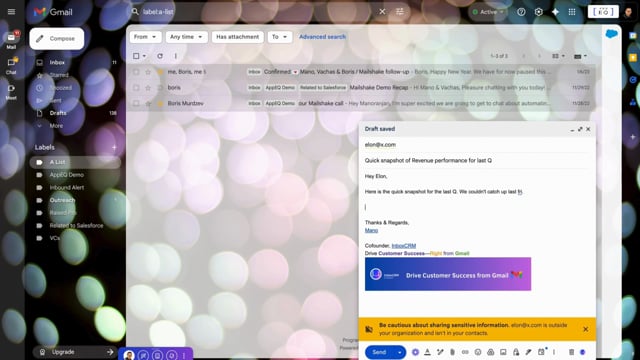Toggle confidential mode lock icon
640x360 pixels.
point(516,352)
